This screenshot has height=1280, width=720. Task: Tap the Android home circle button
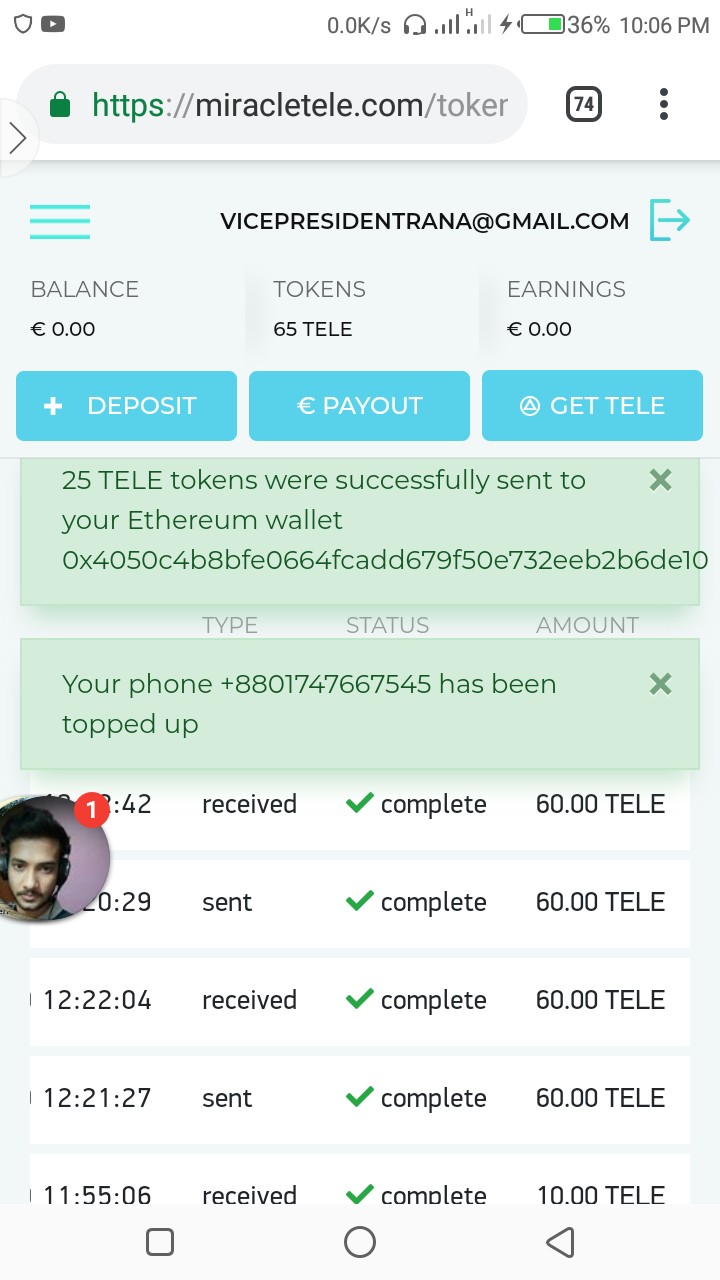(x=360, y=1242)
